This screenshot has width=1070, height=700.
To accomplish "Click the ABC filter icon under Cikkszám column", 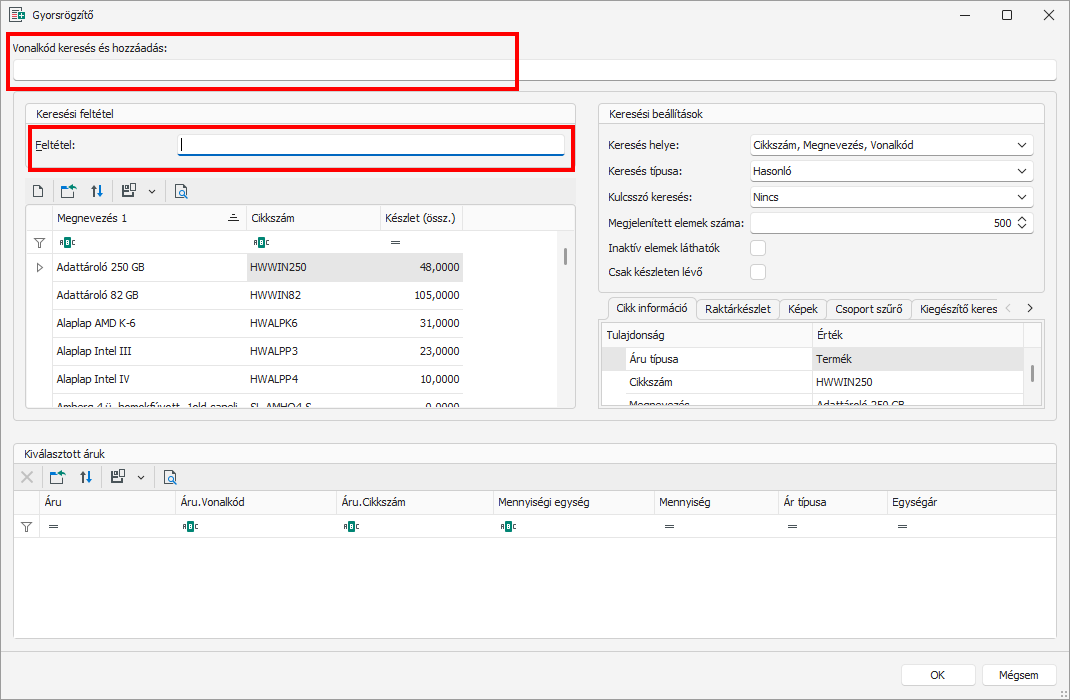I will [261, 243].
